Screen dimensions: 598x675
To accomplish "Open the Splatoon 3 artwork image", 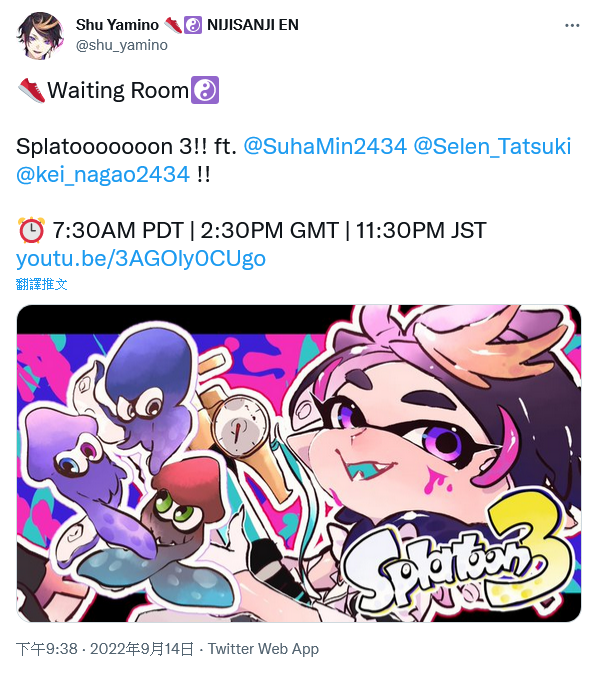I will [299, 463].
